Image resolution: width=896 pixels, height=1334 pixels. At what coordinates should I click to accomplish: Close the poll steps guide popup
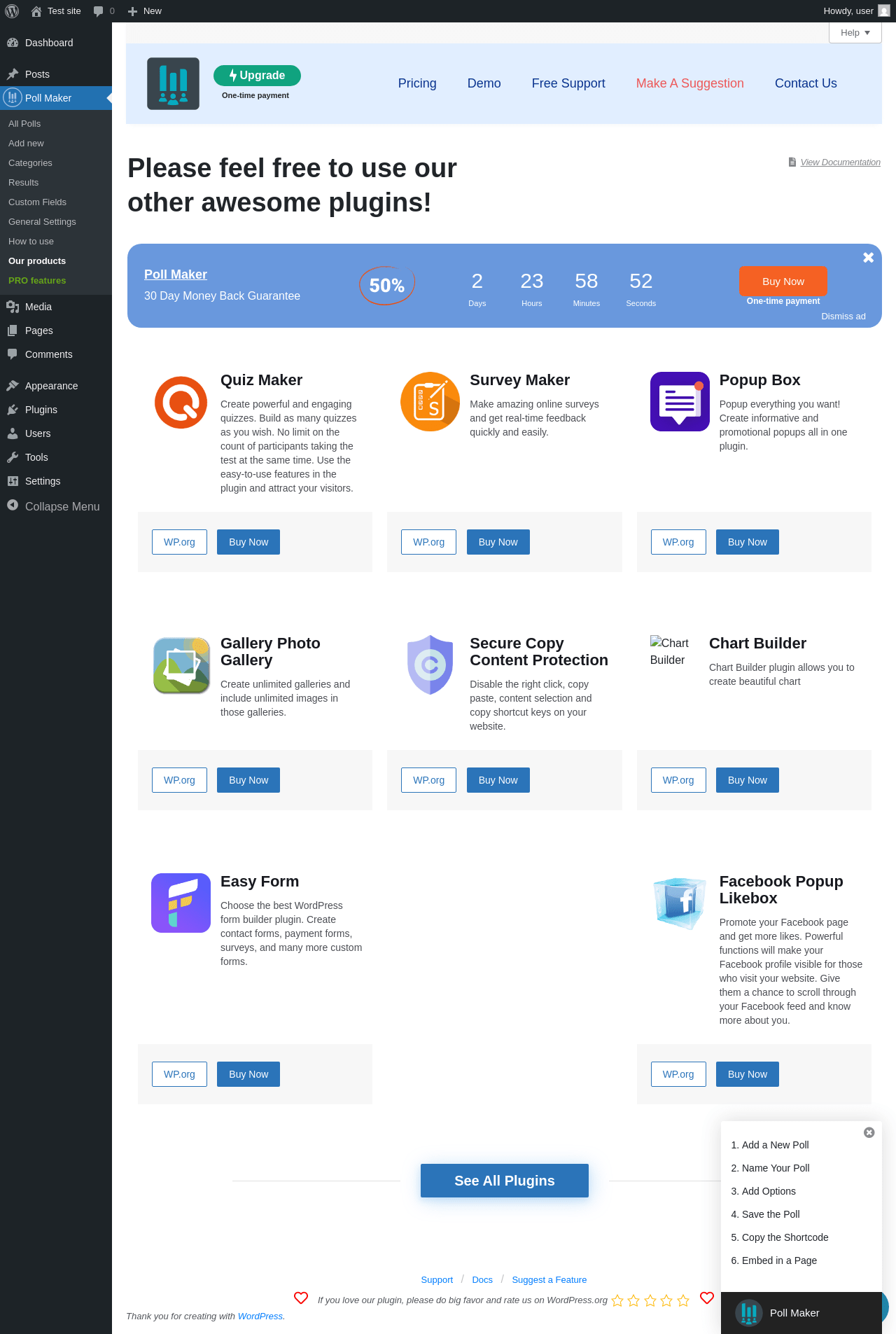[x=869, y=1132]
